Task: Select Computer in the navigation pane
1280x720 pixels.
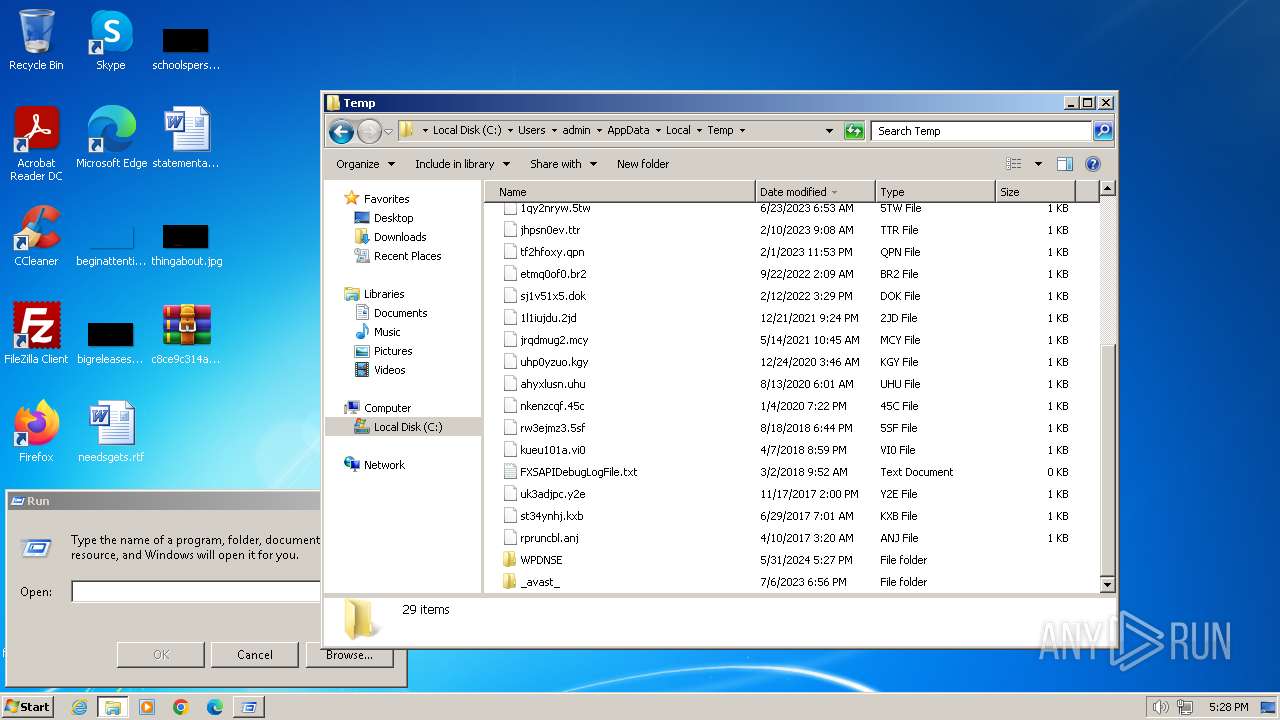Action: tap(387, 408)
